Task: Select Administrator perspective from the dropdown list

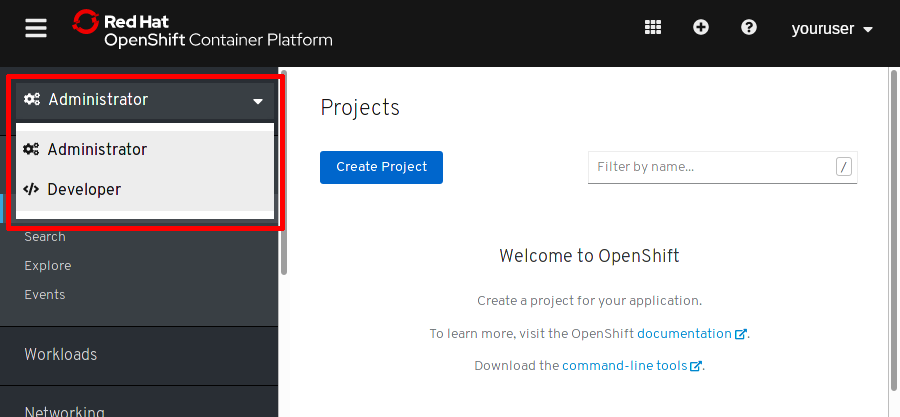Action: click(x=145, y=150)
